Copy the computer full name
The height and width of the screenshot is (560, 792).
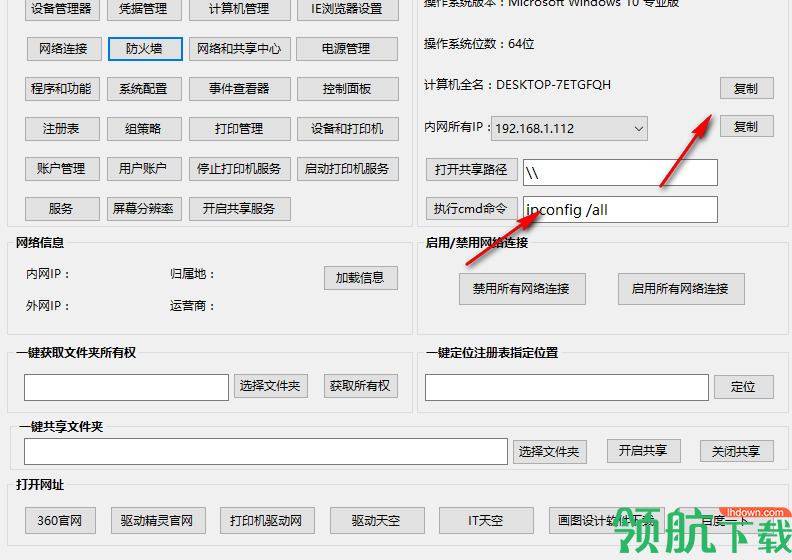pos(747,88)
